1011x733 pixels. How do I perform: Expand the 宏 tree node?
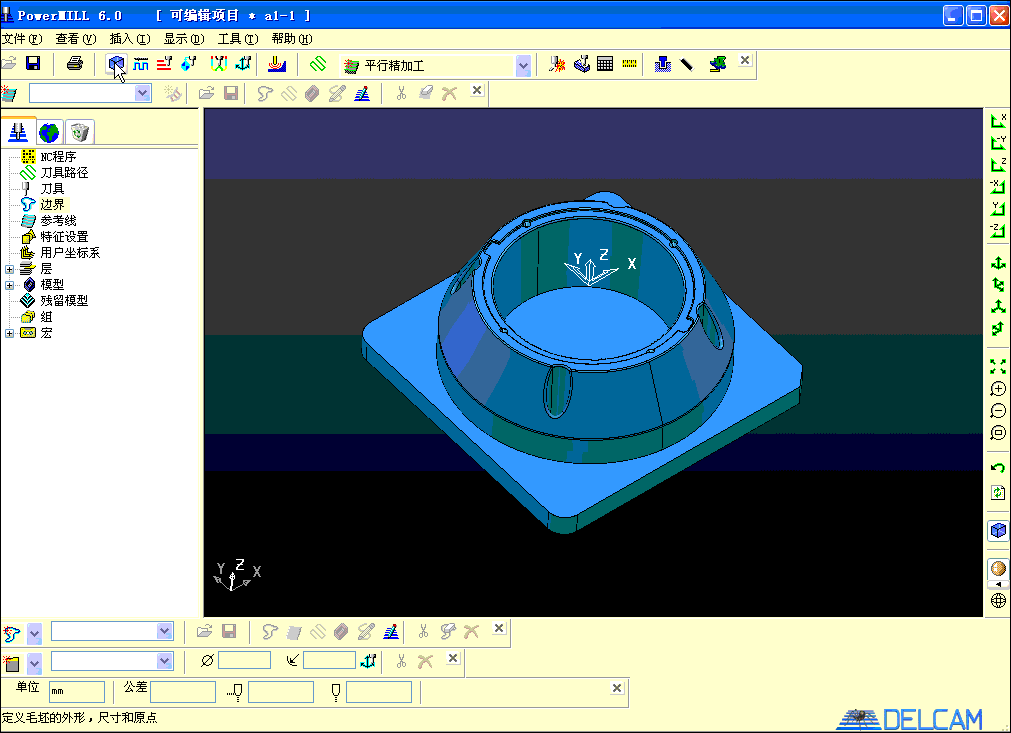(x=9, y=333)
